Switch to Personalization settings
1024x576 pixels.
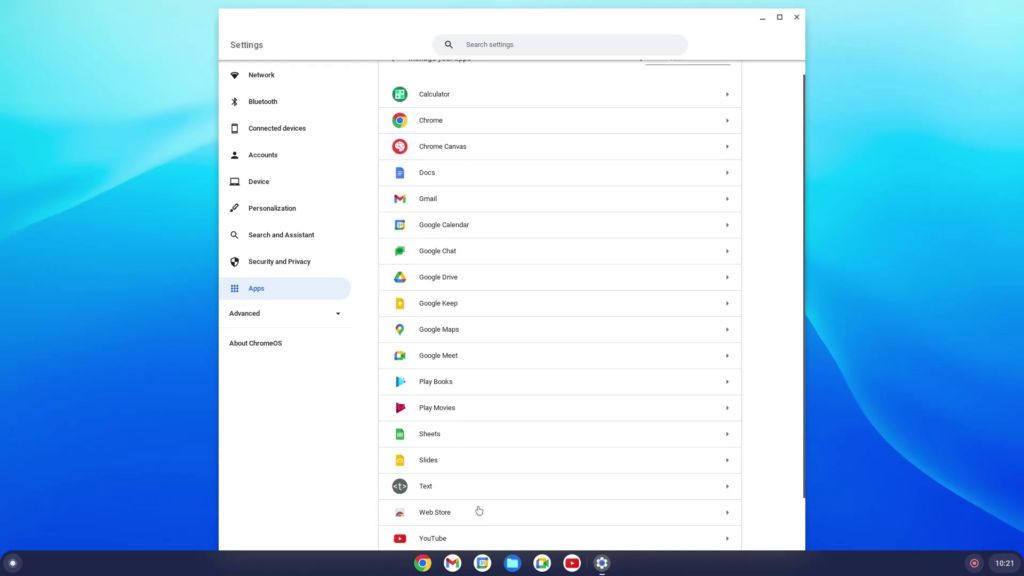285,208
